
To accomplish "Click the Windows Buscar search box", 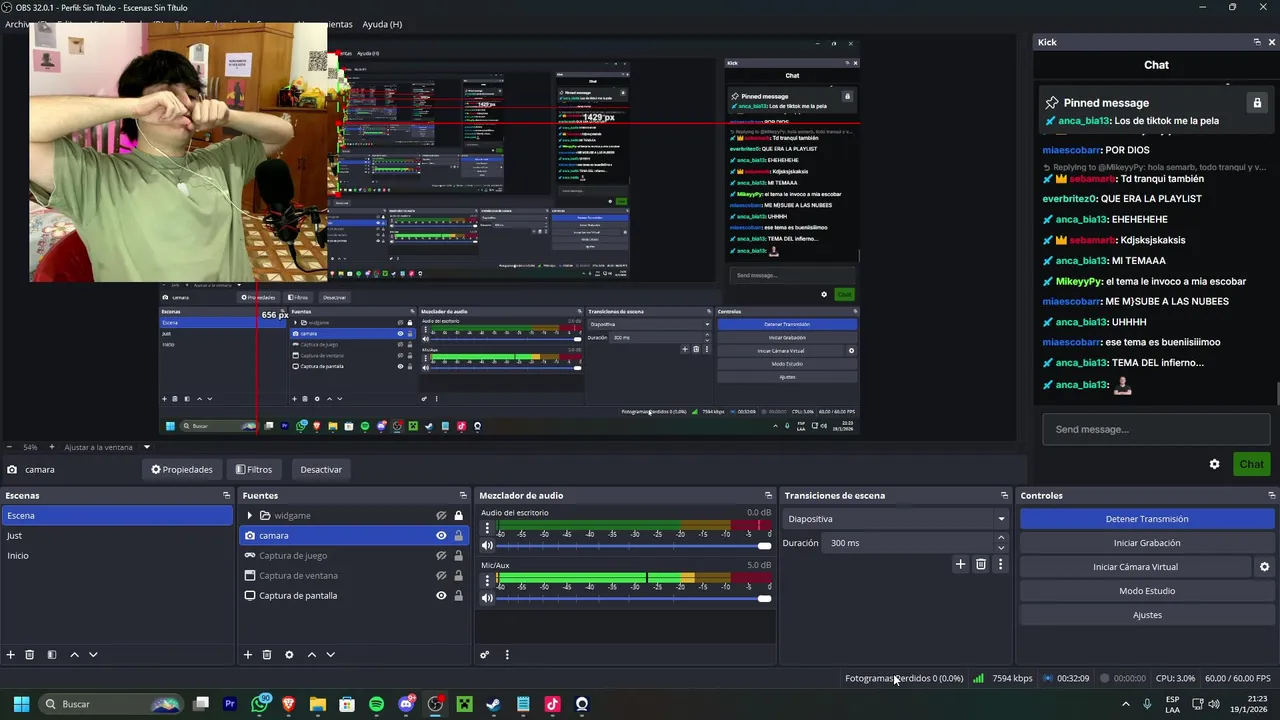I will click(110, 704).
